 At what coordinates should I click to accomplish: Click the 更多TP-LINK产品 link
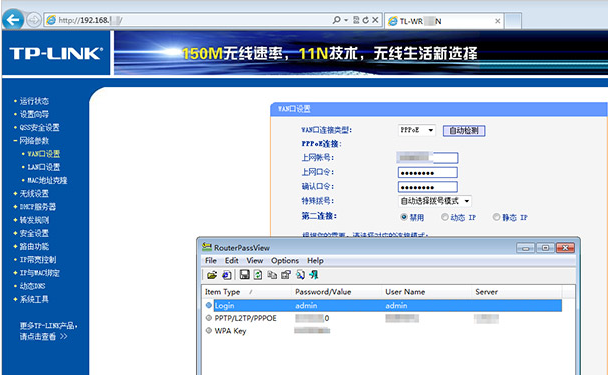49,331
